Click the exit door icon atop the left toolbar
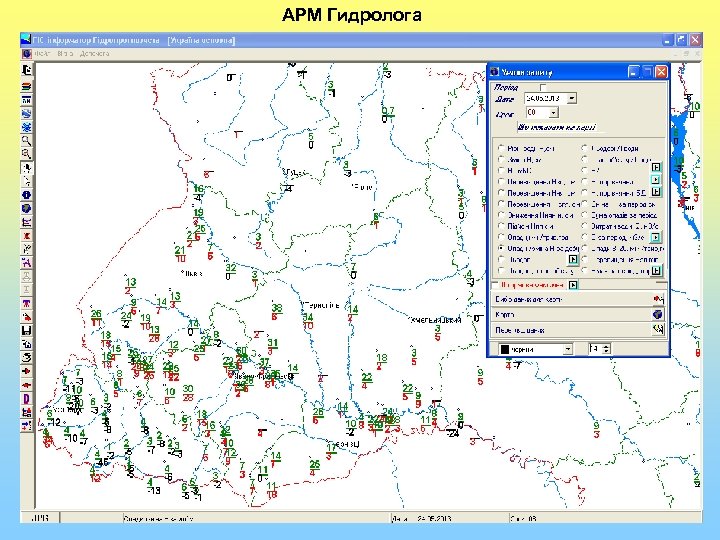This screenshot has width=720, height=540. point(27,70)
